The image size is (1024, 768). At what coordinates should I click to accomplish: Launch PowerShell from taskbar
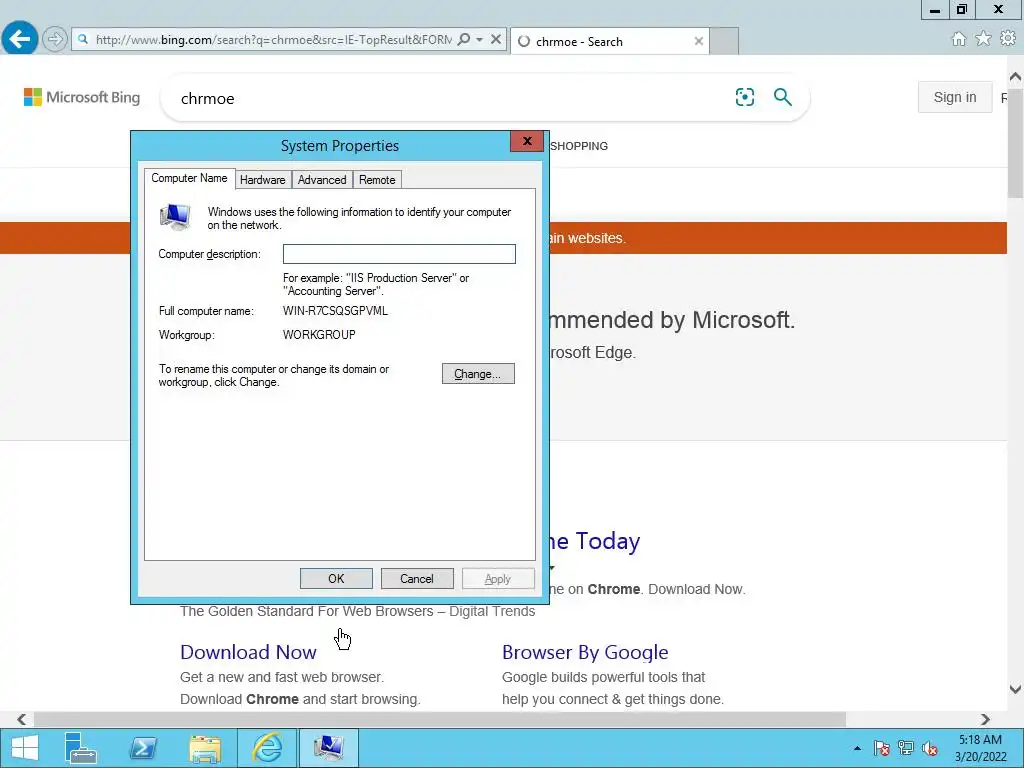(143, 748)
